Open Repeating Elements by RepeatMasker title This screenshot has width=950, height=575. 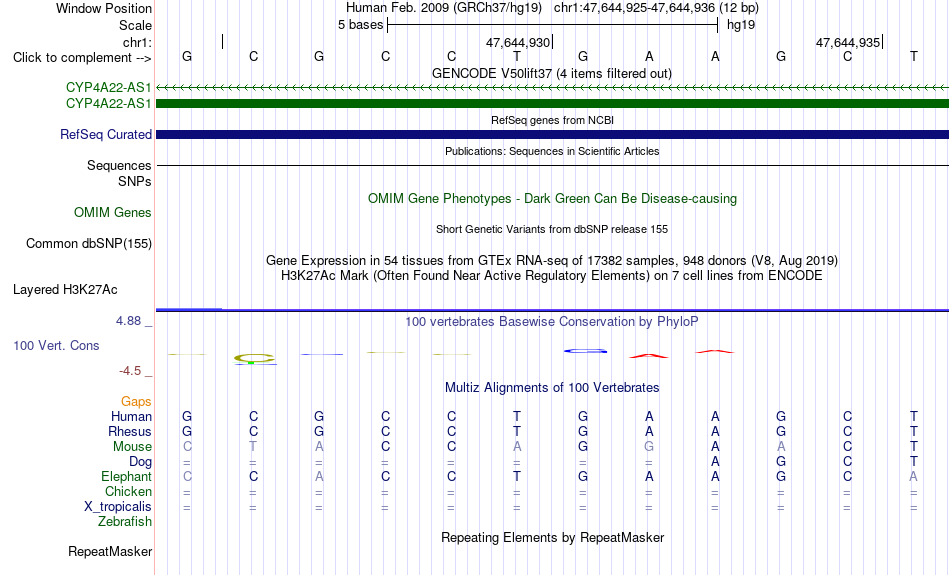(x=553, y=538)
